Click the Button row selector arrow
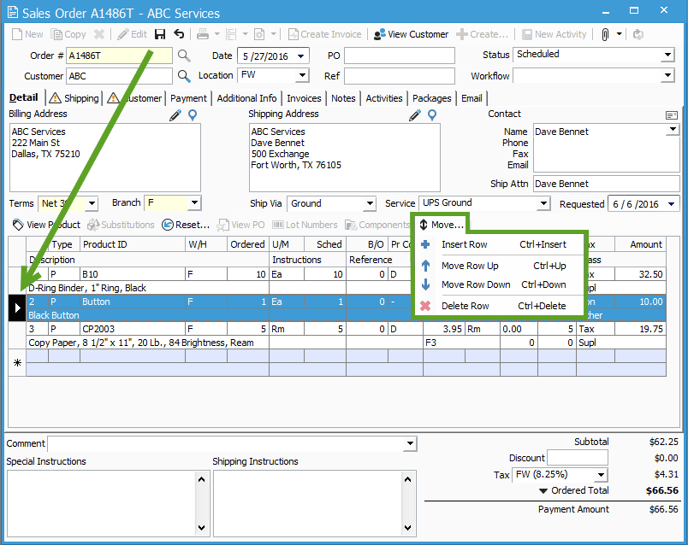Screen dimensions: 688x545 pyautogui.click(x=18, y=308)
